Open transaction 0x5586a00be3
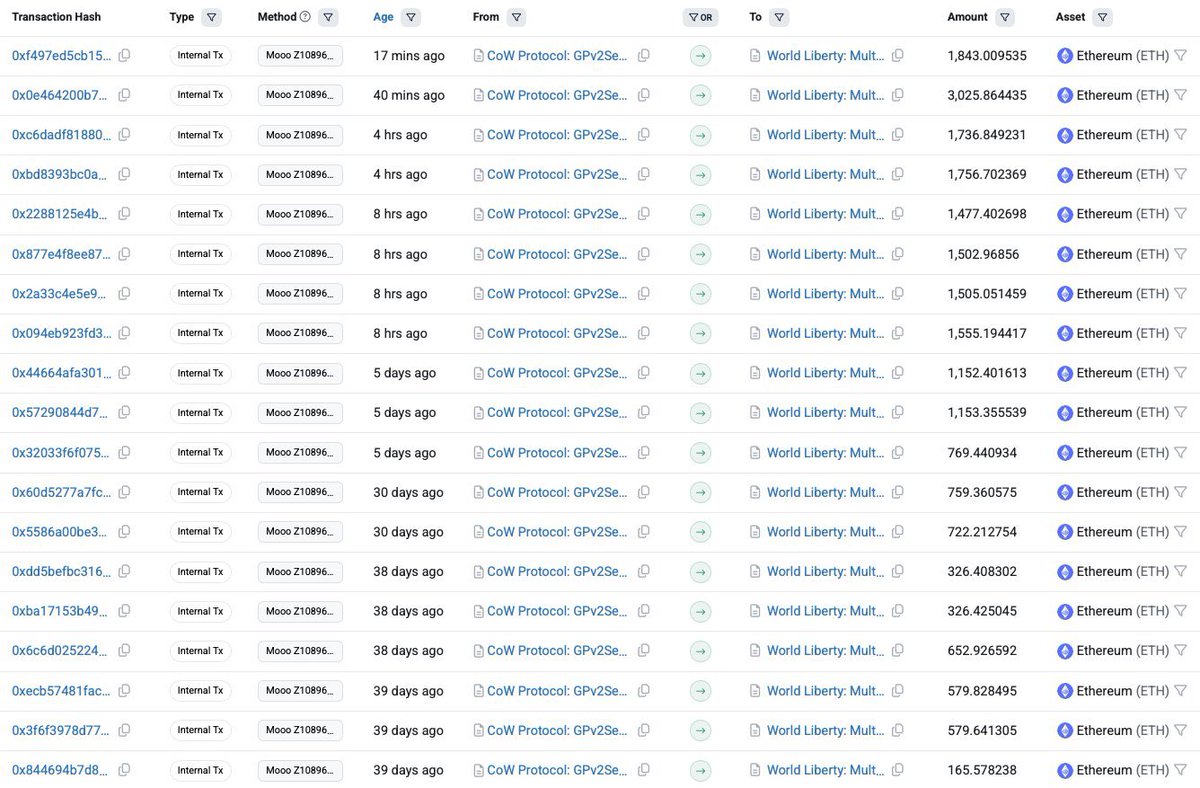This screenshot has width=1200, height=788. 60,531
